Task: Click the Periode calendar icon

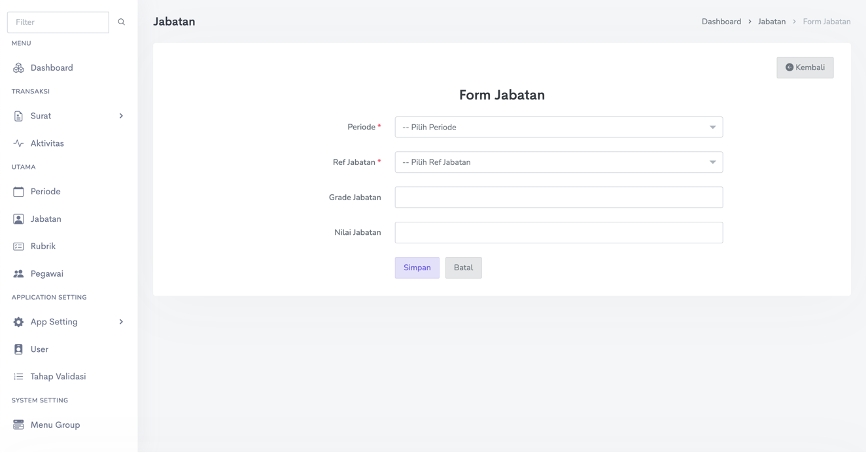Action: pyautogui.click(x=17, y=191)
